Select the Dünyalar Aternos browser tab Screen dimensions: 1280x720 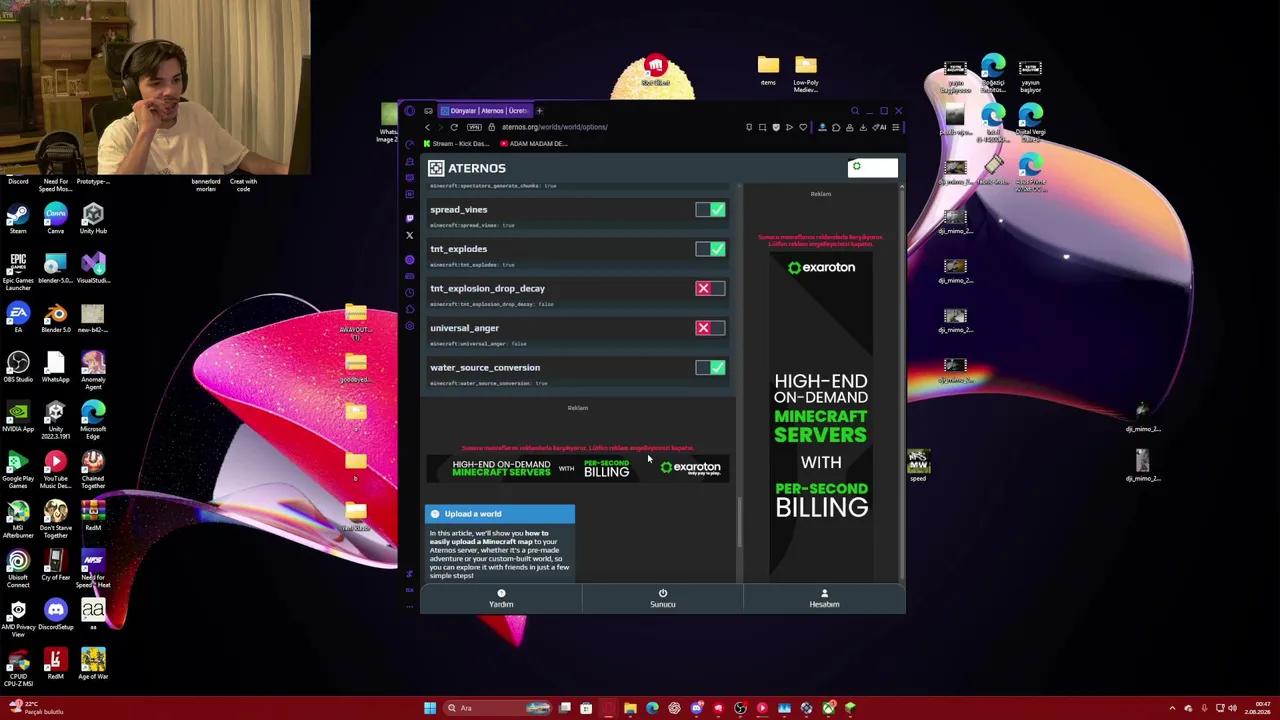coord(484,111)
